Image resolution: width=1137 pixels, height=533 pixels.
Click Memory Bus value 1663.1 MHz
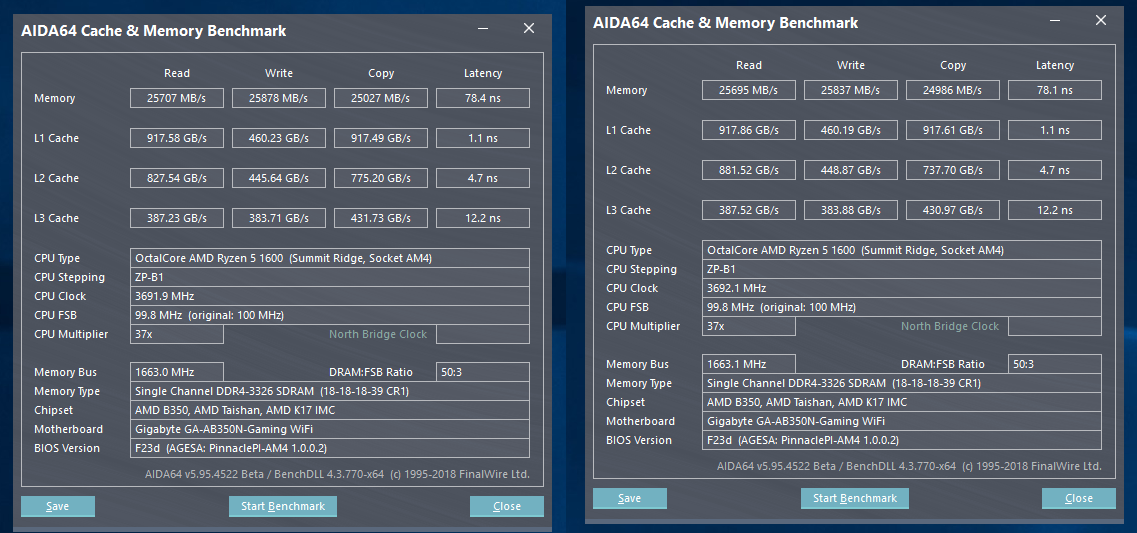click(x=749, y=364)
